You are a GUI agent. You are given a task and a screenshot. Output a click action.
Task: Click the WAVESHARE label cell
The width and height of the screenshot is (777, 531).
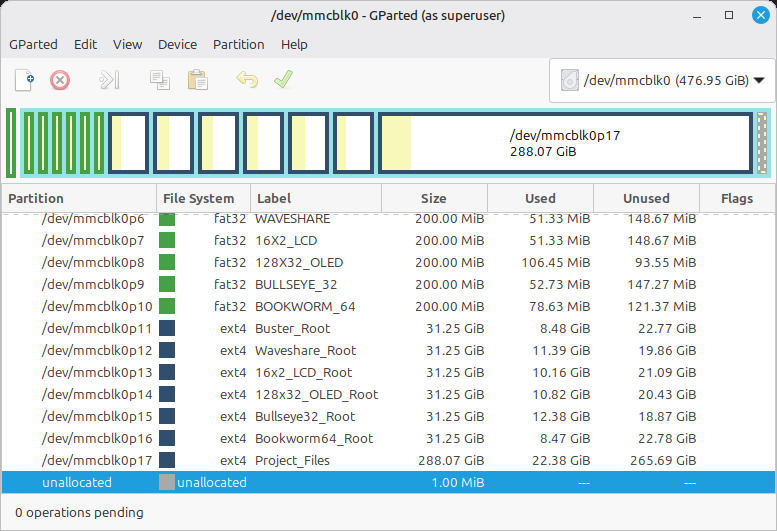(292, 218)
